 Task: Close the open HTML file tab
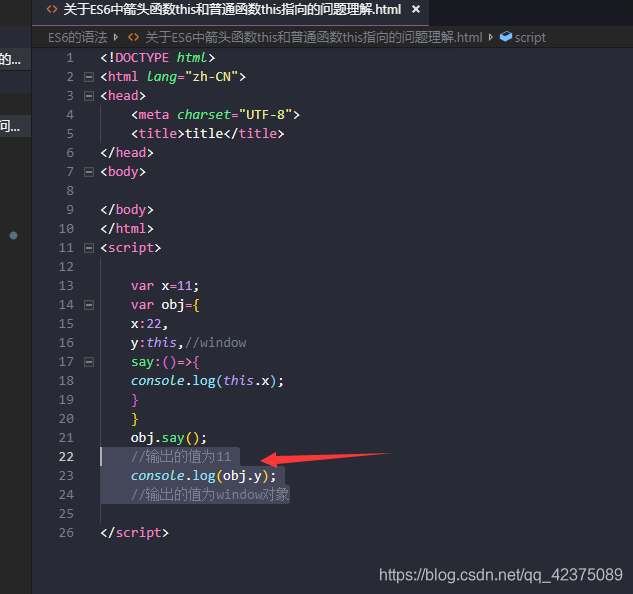(416, 9)
